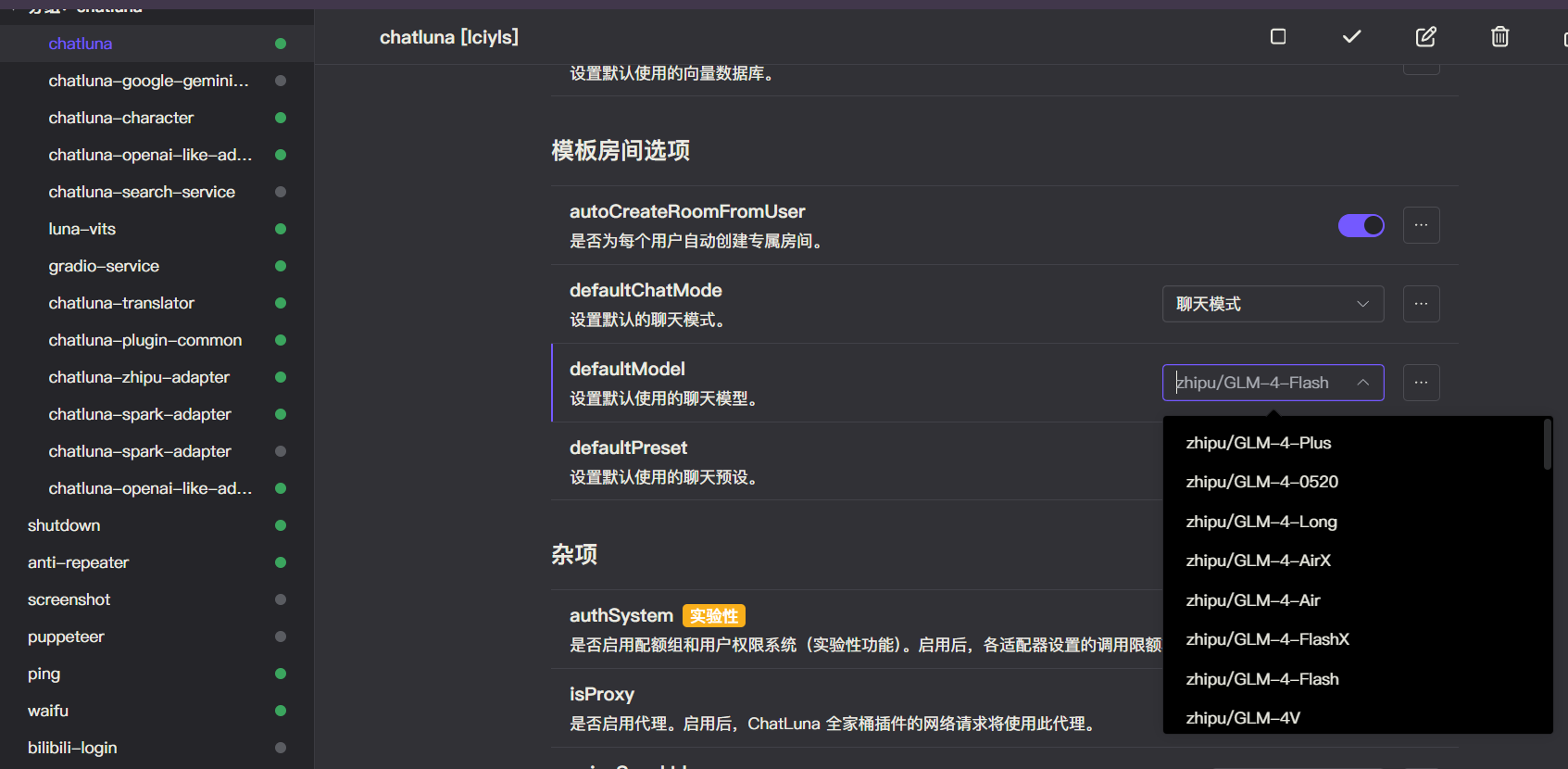1568x769 pixels.
Task: Open chatluna-translator plugin entry
Action: (x=157, y=303)
